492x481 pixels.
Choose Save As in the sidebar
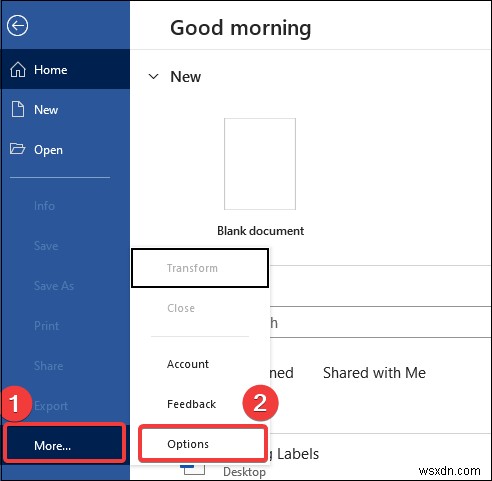tap(65, 286)
